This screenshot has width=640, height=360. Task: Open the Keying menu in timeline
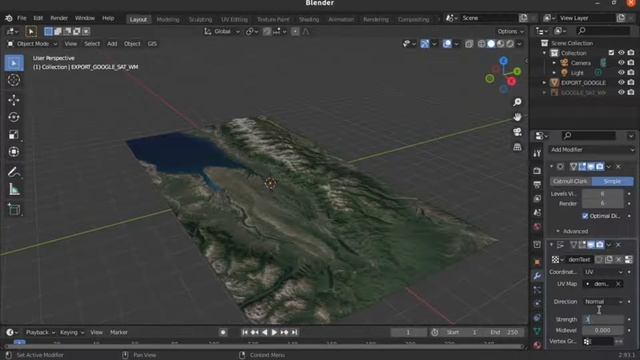point(71,332)
